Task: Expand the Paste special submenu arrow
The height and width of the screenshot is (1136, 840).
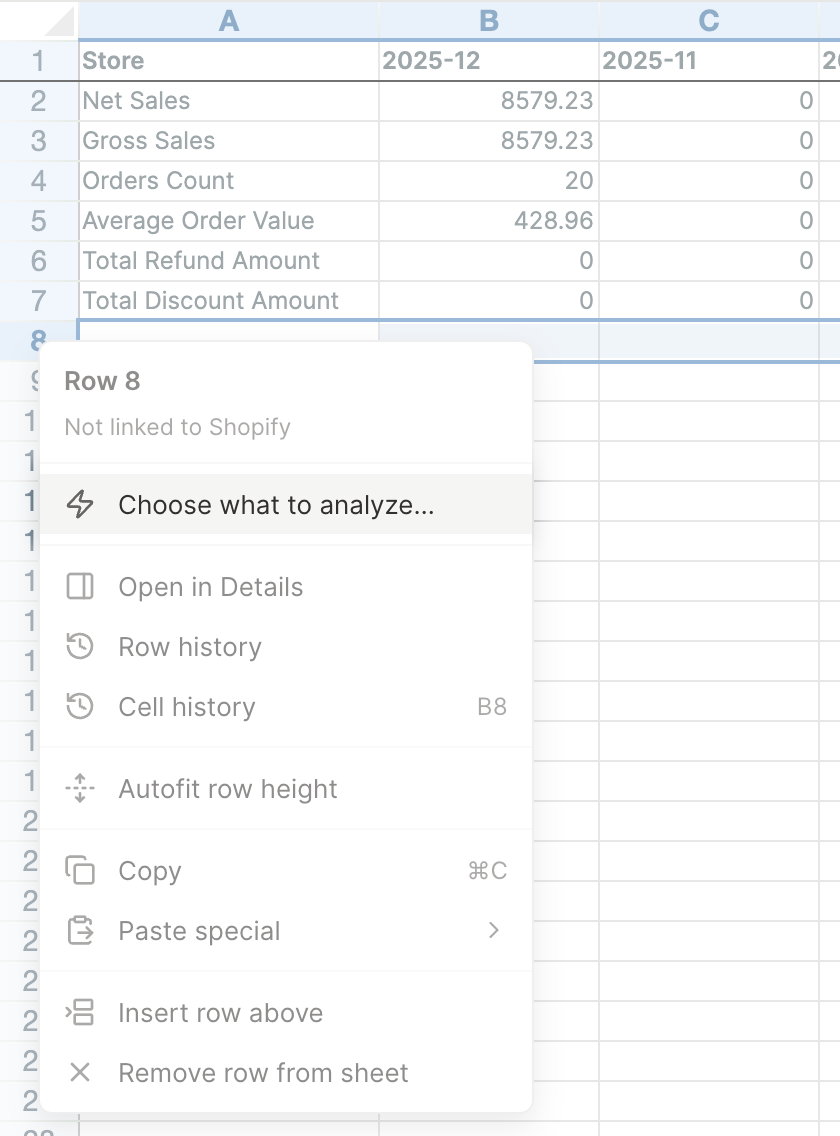Action: click(494, 930)
